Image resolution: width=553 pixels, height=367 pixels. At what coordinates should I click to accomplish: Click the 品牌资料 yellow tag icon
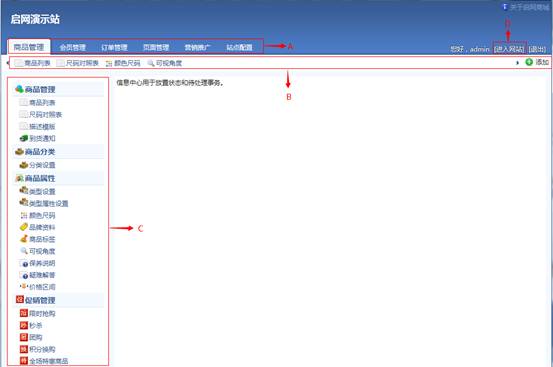24,227
